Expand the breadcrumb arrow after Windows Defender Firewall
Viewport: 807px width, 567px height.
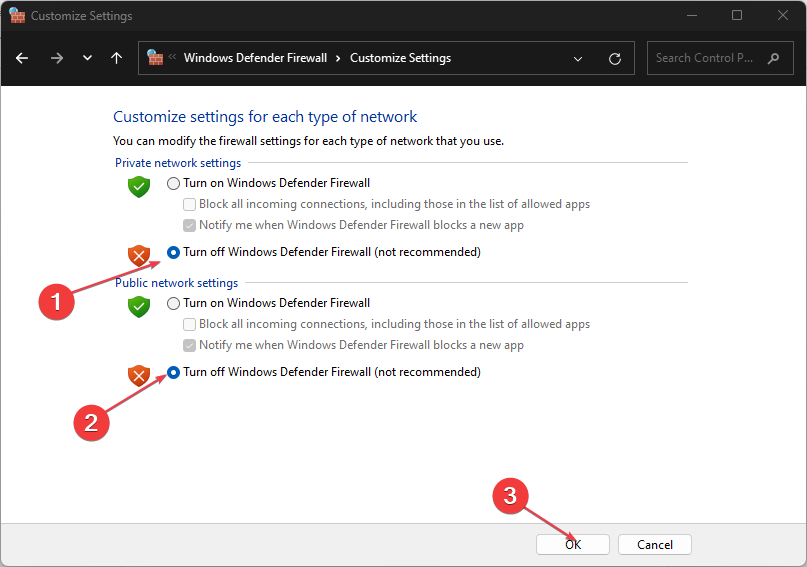pyautogui.click(x=339, y=58)
